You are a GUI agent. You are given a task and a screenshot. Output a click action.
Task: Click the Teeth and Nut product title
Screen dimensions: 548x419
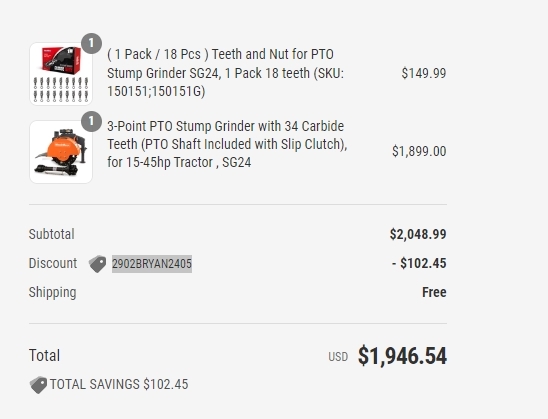pyautogui.click(x=225, y=73)
